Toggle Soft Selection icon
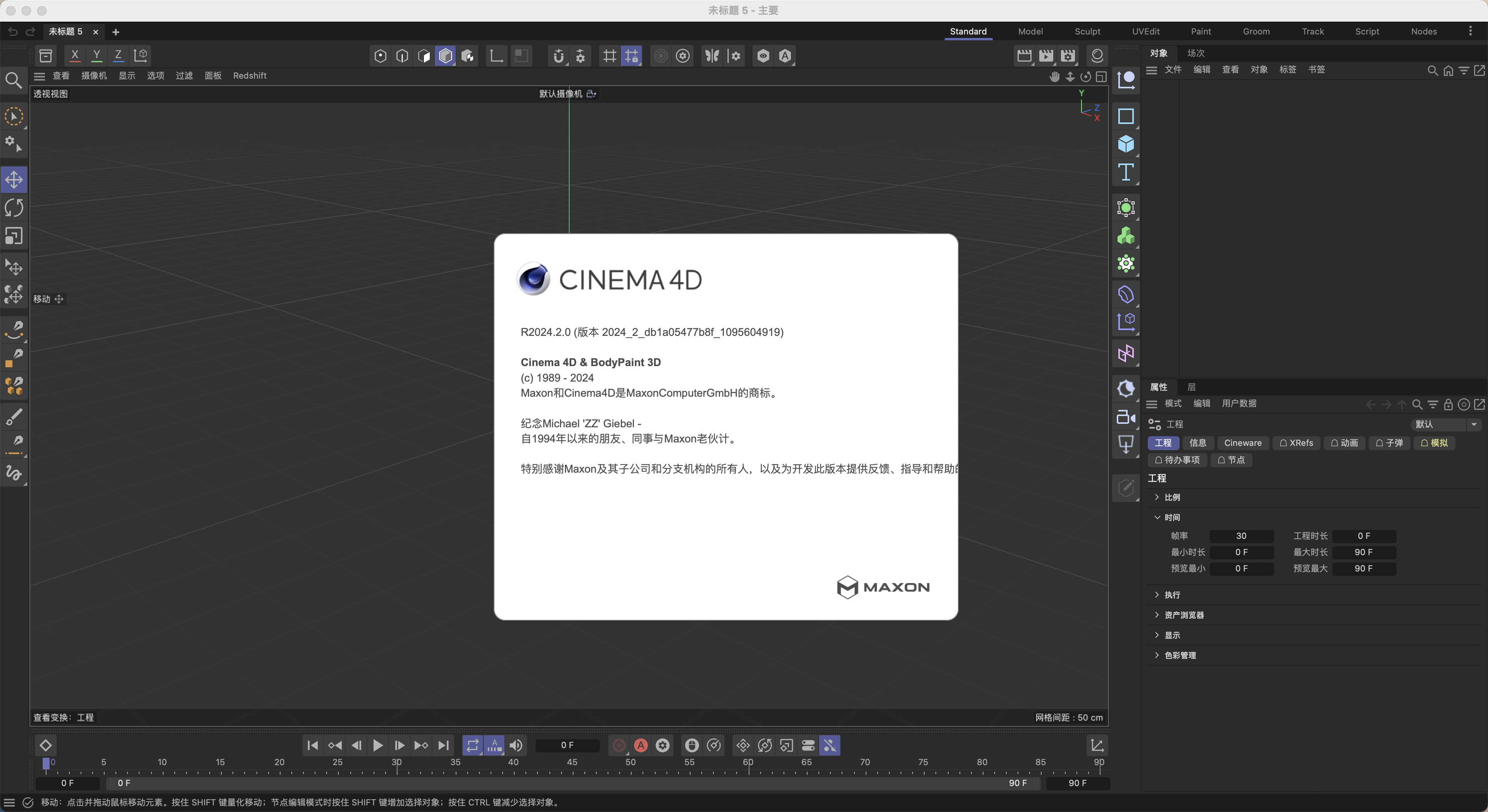 (x=661, y=55)
